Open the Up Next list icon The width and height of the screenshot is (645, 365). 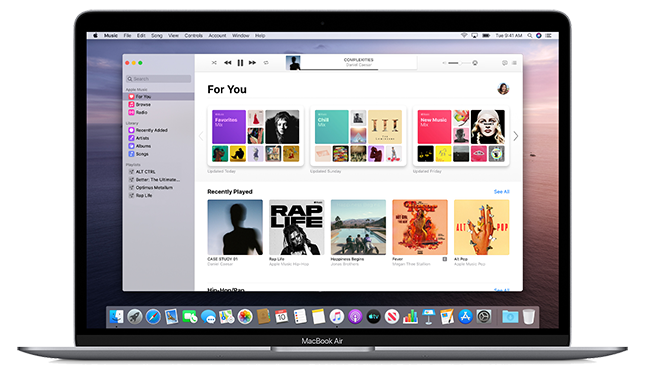(x=514, y=63)
